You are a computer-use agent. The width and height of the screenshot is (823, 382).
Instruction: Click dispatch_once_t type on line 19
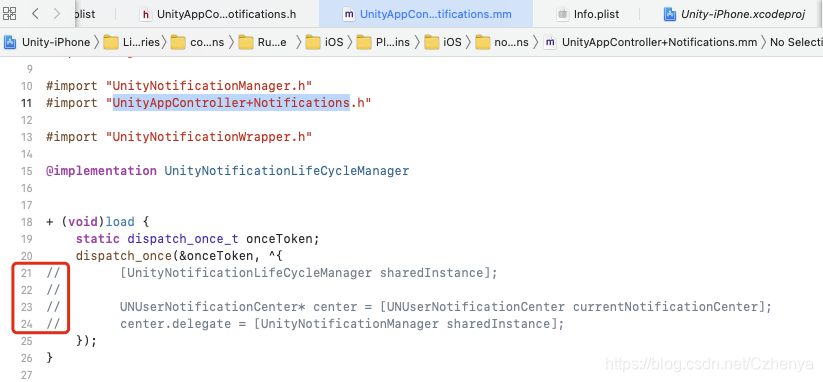pos(183,239)
